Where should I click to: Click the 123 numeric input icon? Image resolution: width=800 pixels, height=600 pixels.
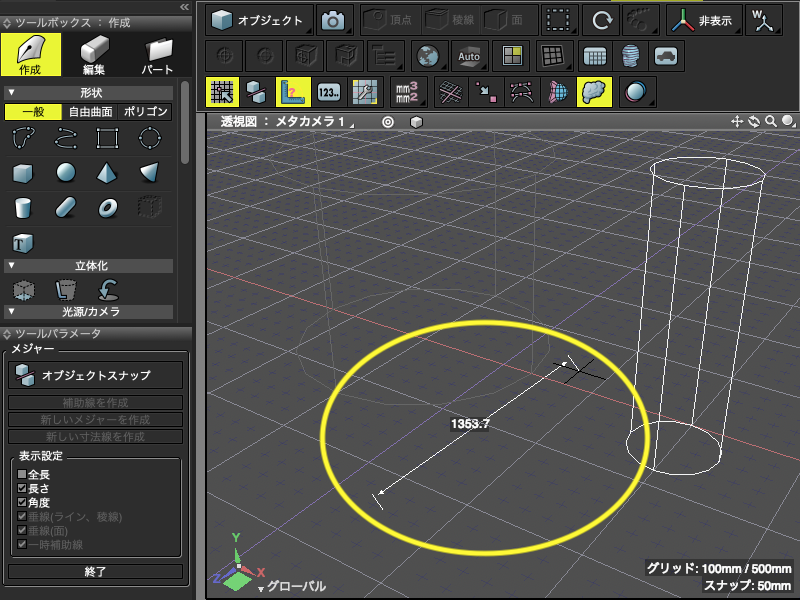tap(329, 92)
